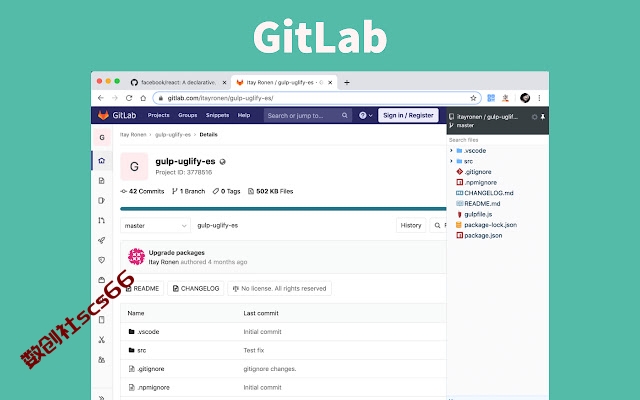This screenshot has width=640, height=400.
Task: Open the Chrome three-dot menu
Action: tap(539, 98)
